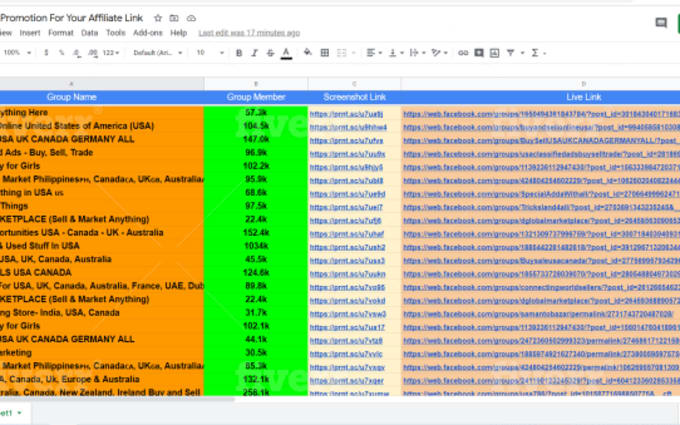The height and width of the screenshot is (425, 680).
Task: Open the screenshot link in the 104.5k row
Action: pos(348,128)
